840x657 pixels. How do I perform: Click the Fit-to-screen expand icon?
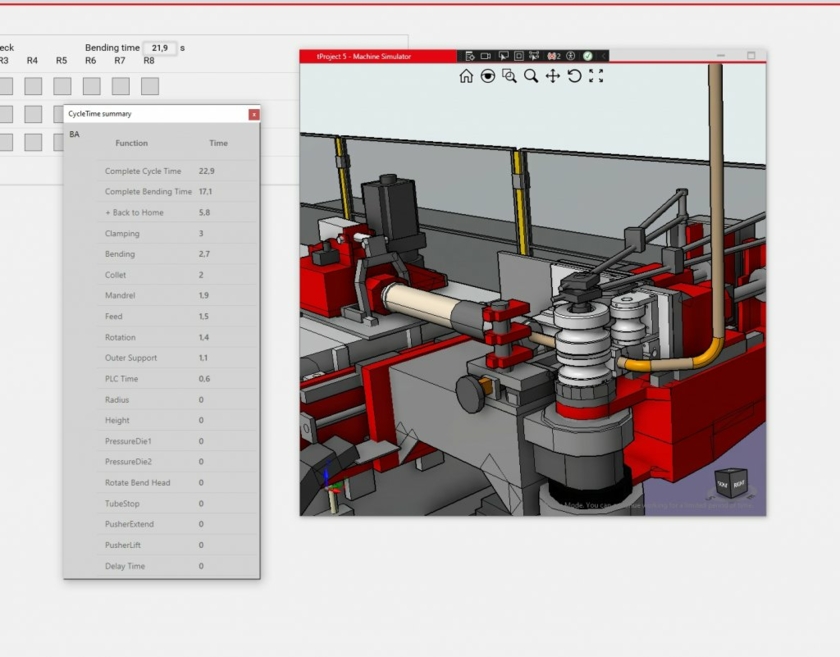[x=596, y=76]
